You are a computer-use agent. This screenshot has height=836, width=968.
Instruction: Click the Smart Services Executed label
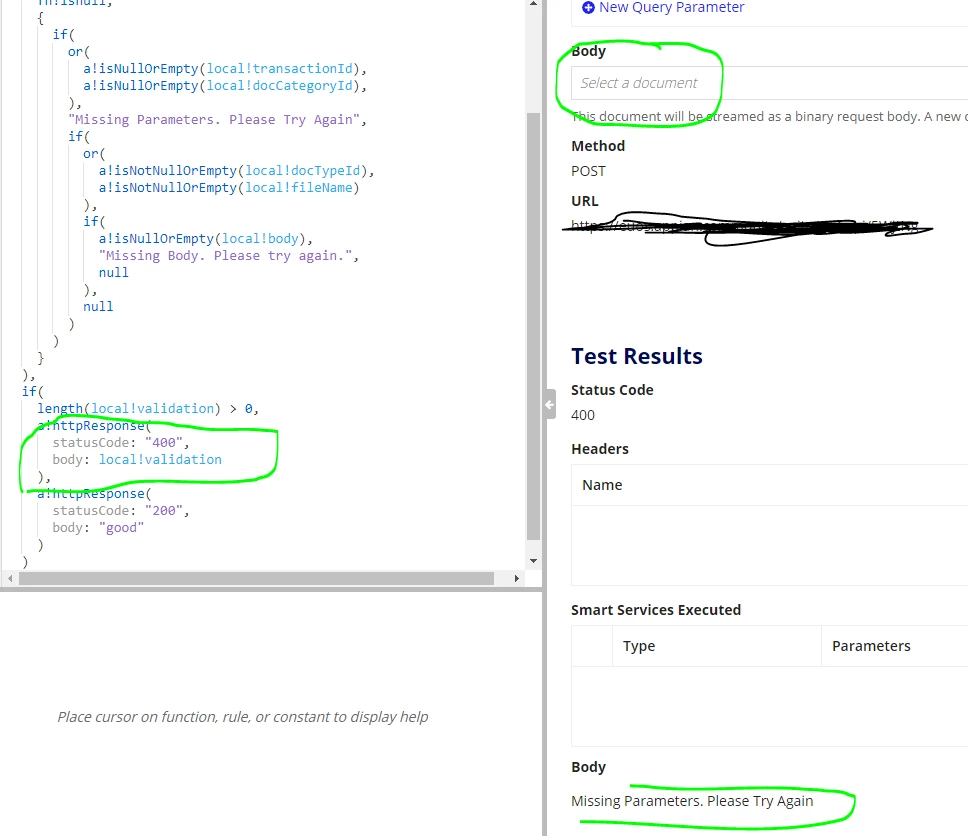pos(656,610)
